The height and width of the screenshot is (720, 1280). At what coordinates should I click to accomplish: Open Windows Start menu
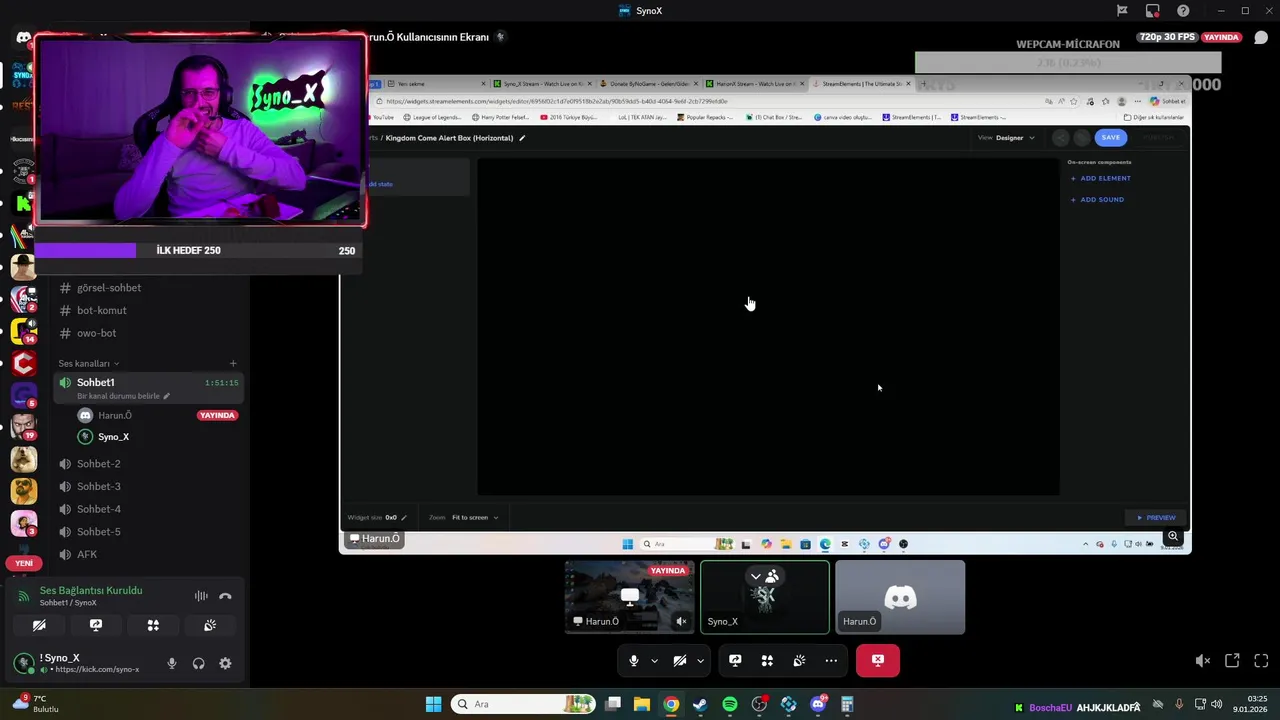433,704
